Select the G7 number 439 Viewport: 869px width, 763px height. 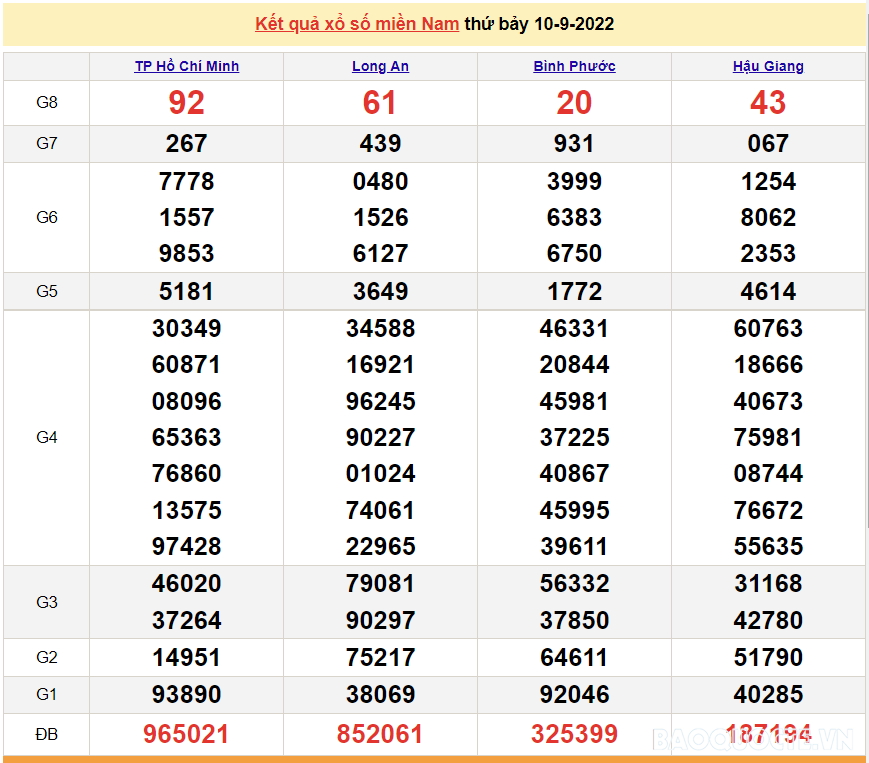point(380,144)
